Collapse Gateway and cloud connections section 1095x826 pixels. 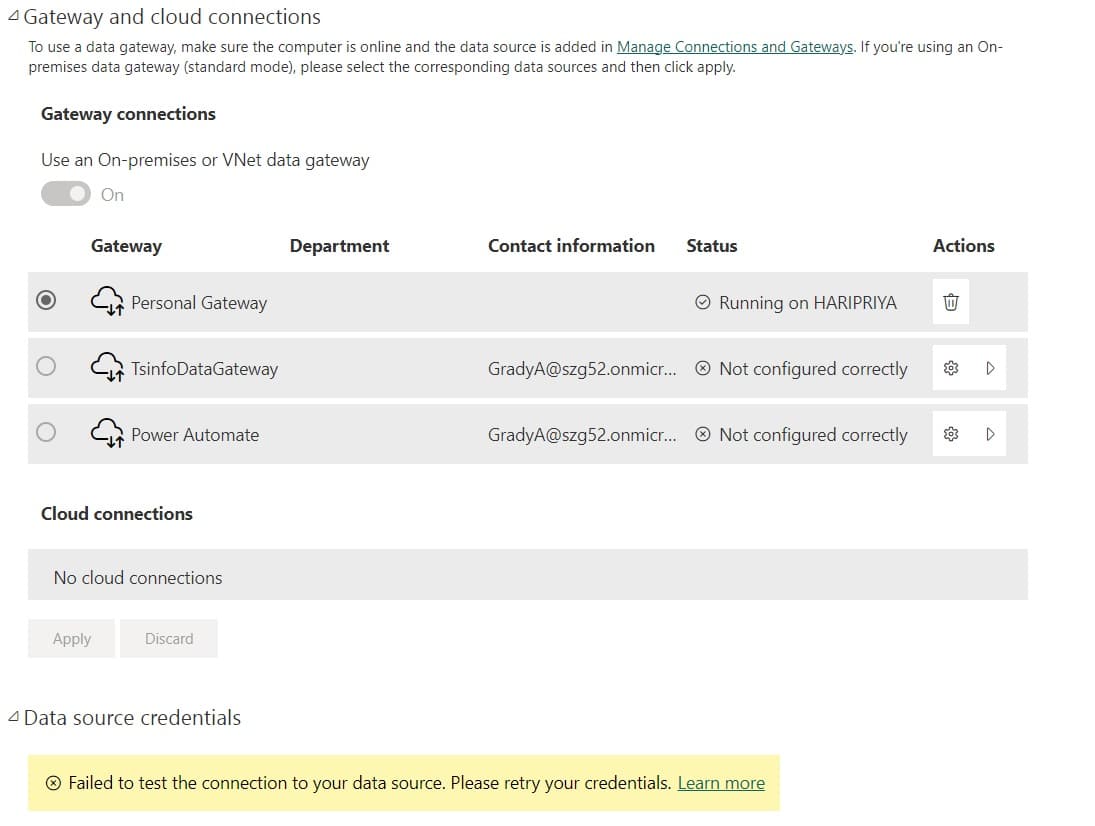(12, 17)
